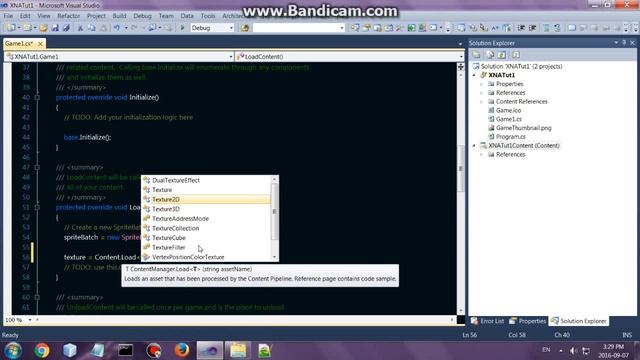The image size is (640, 360).
Task: Open the Refactor menu
Action: 69,16
